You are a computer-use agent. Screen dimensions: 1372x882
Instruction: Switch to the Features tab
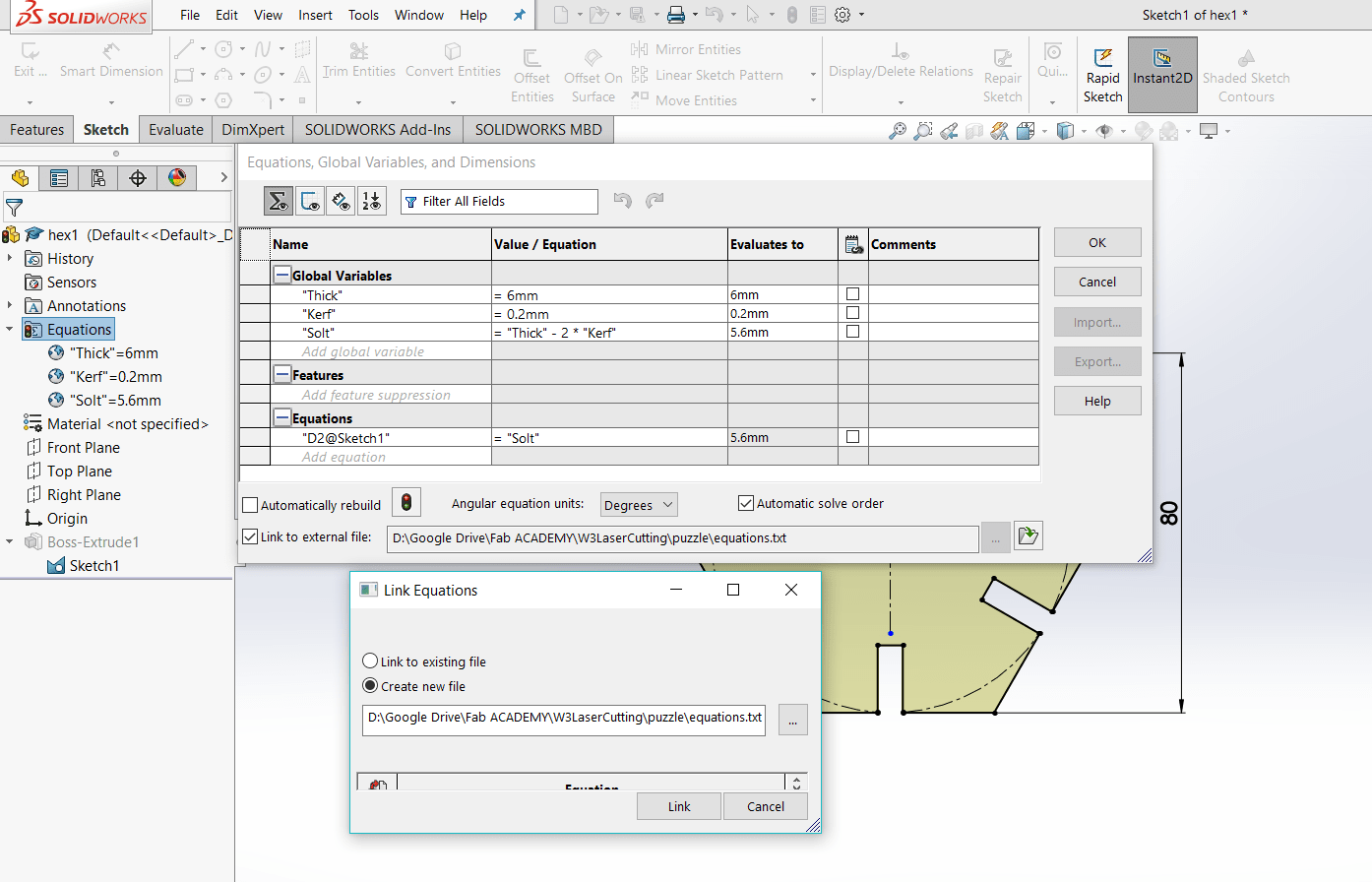coord(36,130)
